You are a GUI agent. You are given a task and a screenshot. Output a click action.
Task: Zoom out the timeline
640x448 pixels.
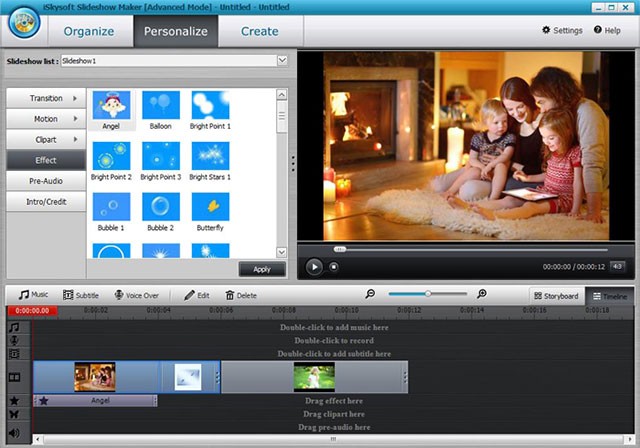[x=370, y=294]
